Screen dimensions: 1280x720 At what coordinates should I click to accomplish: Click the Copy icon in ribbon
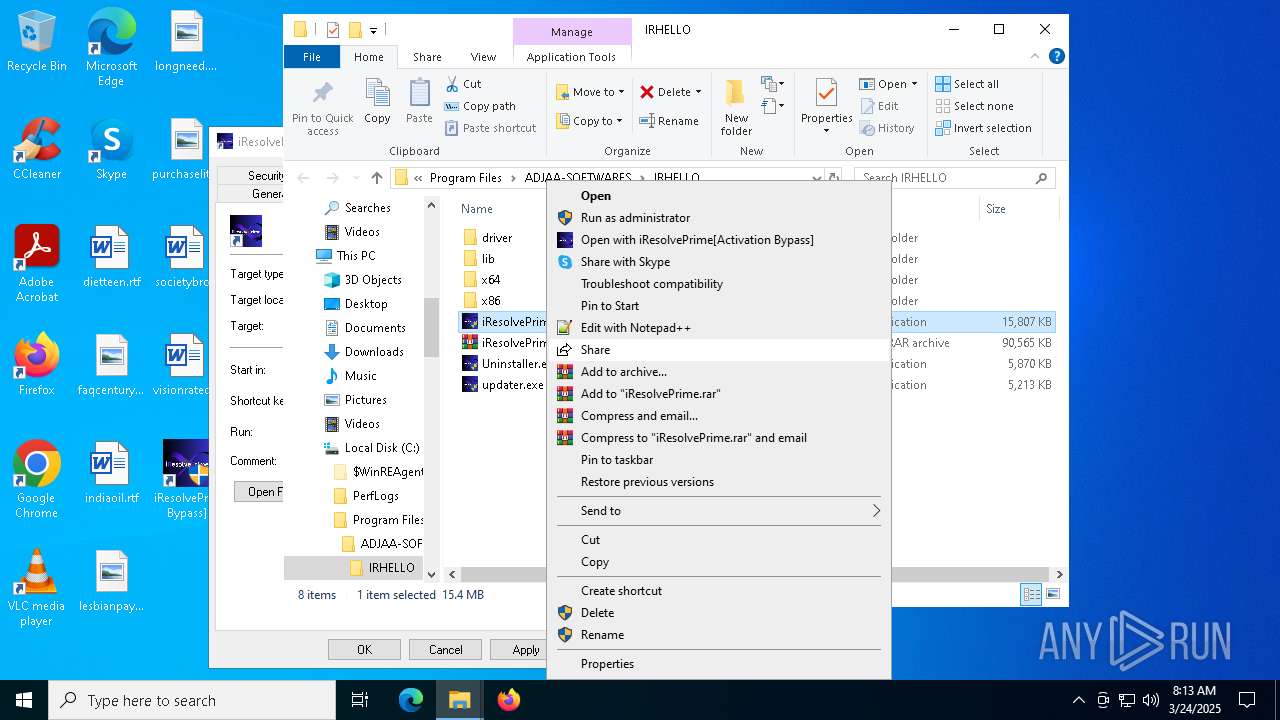(x=377, y=102)
